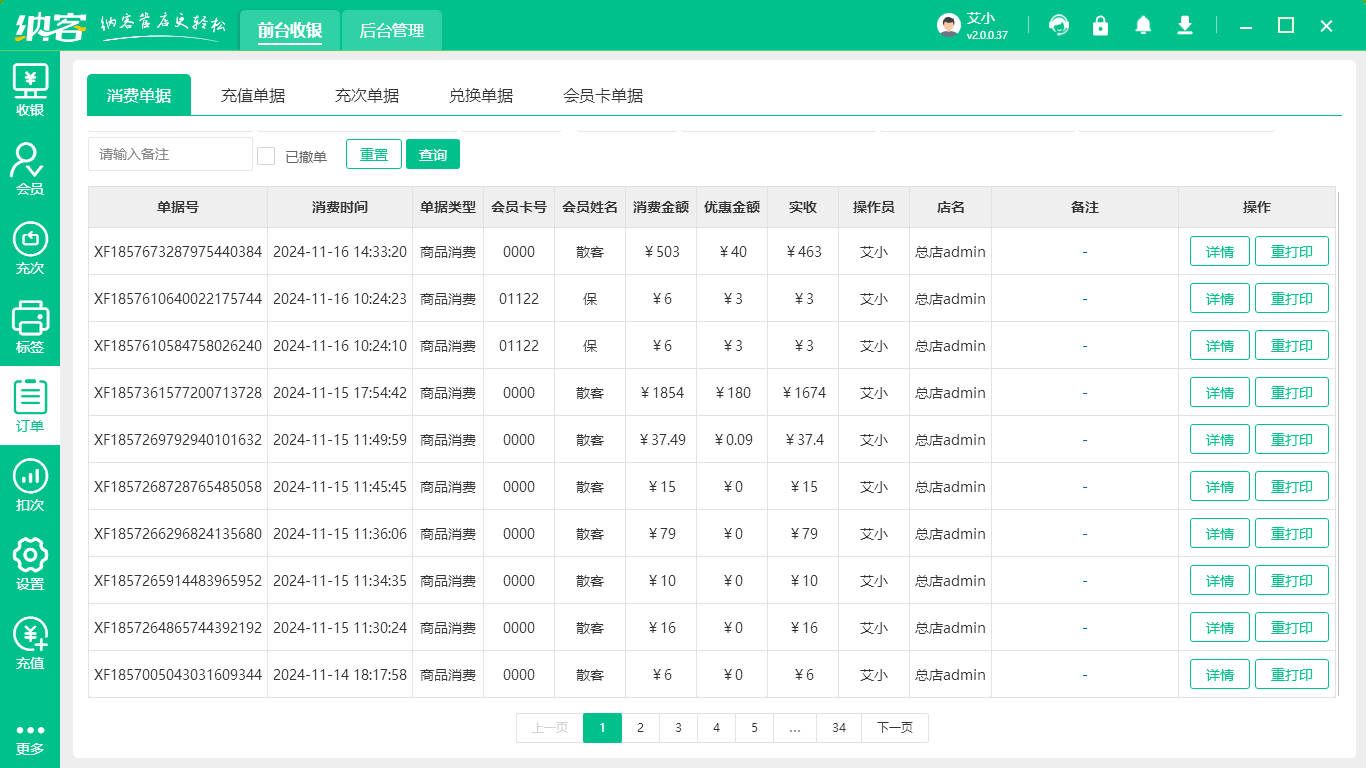Select the 兑换单据 tab
1366x768 pixels.
point(481,95)
